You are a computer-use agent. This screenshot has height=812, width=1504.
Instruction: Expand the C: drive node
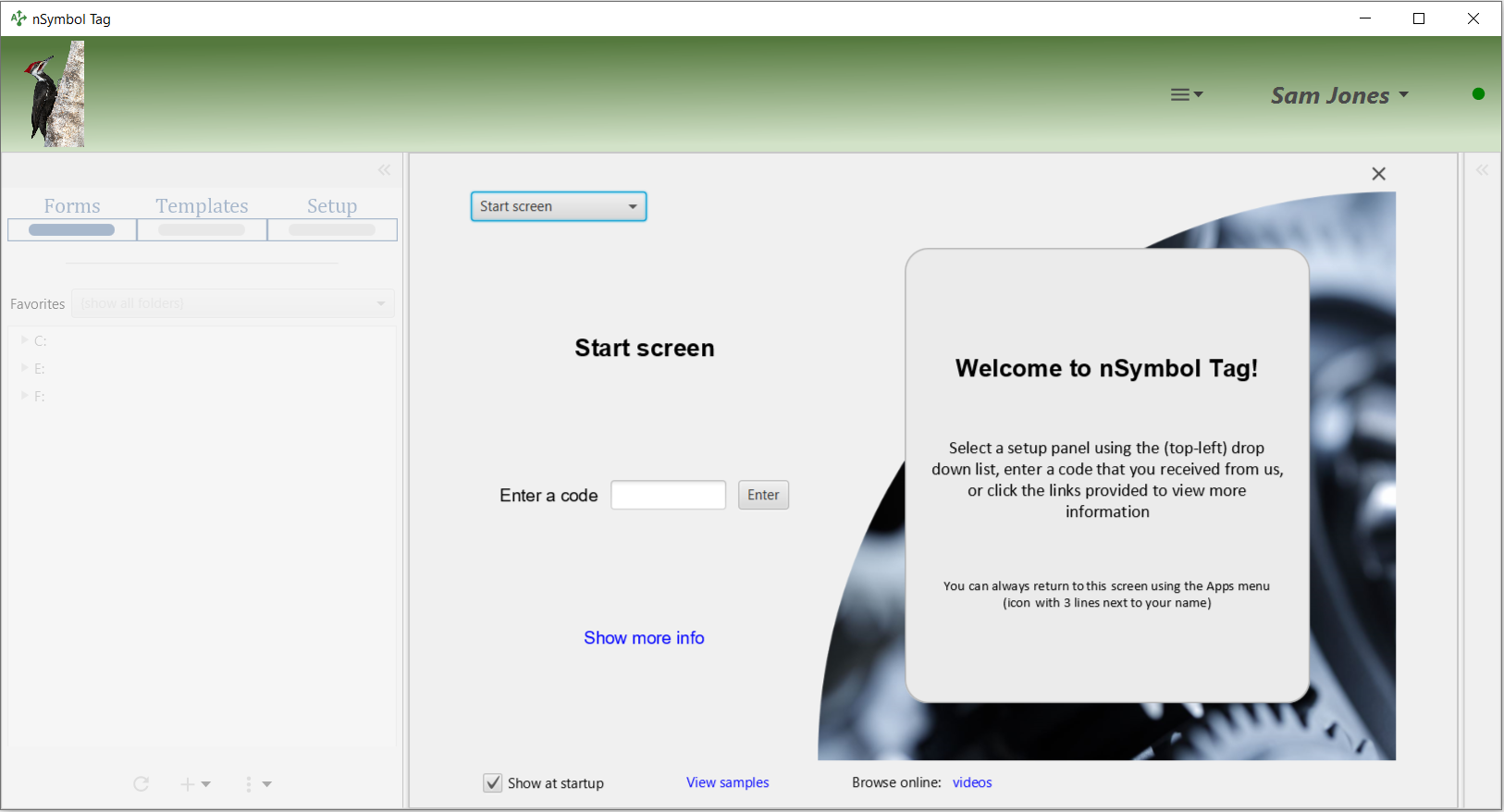pos(25,340)
